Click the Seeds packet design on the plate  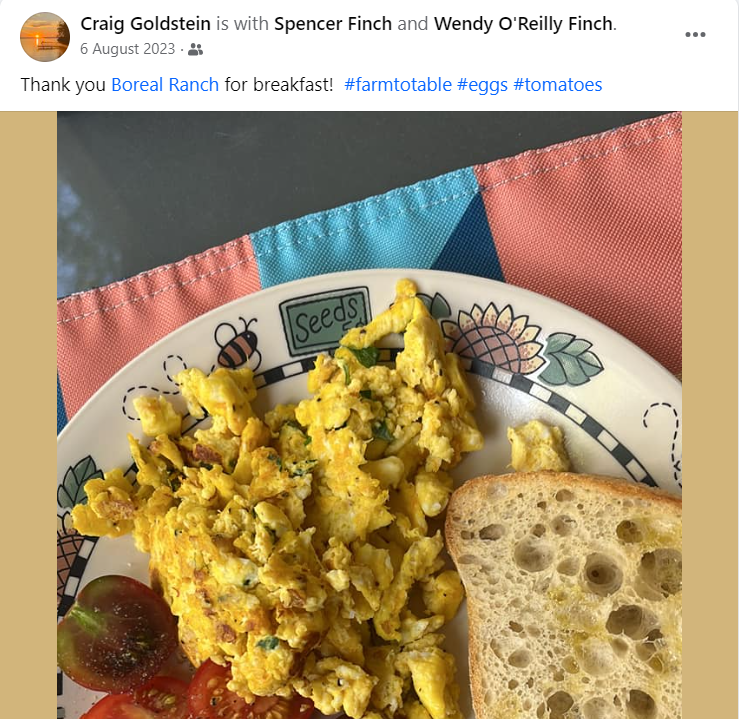tap(324, 320)
